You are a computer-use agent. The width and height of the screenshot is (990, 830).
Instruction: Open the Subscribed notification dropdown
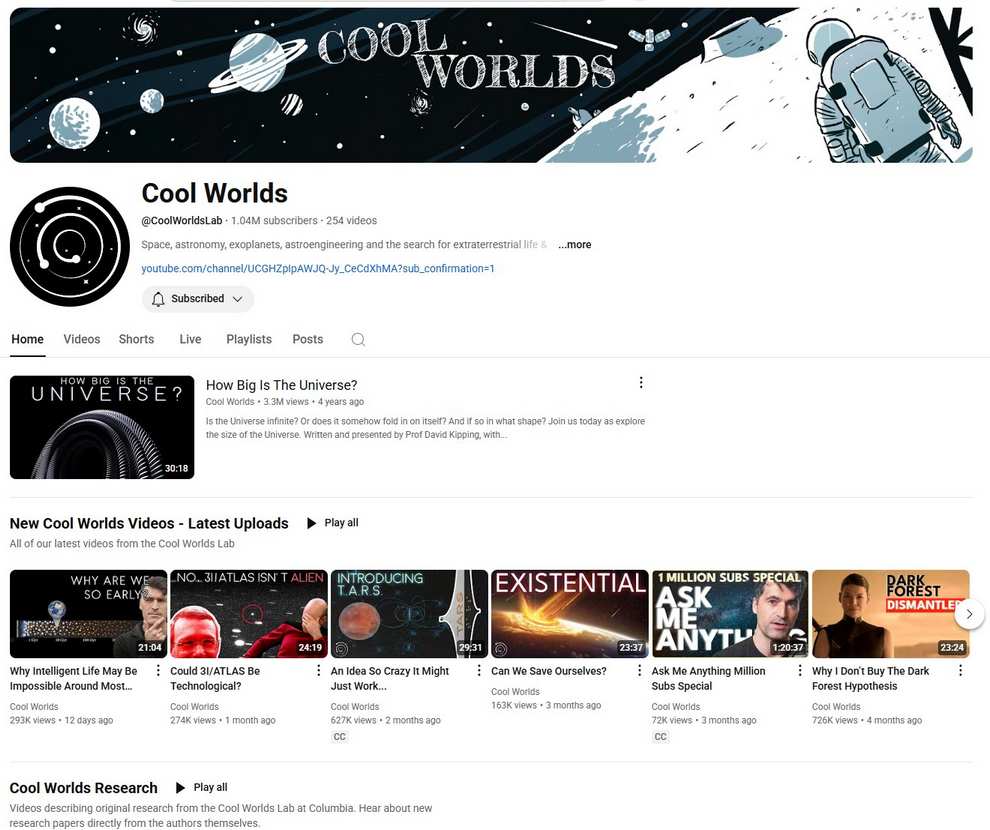click(x=198, y=299)
